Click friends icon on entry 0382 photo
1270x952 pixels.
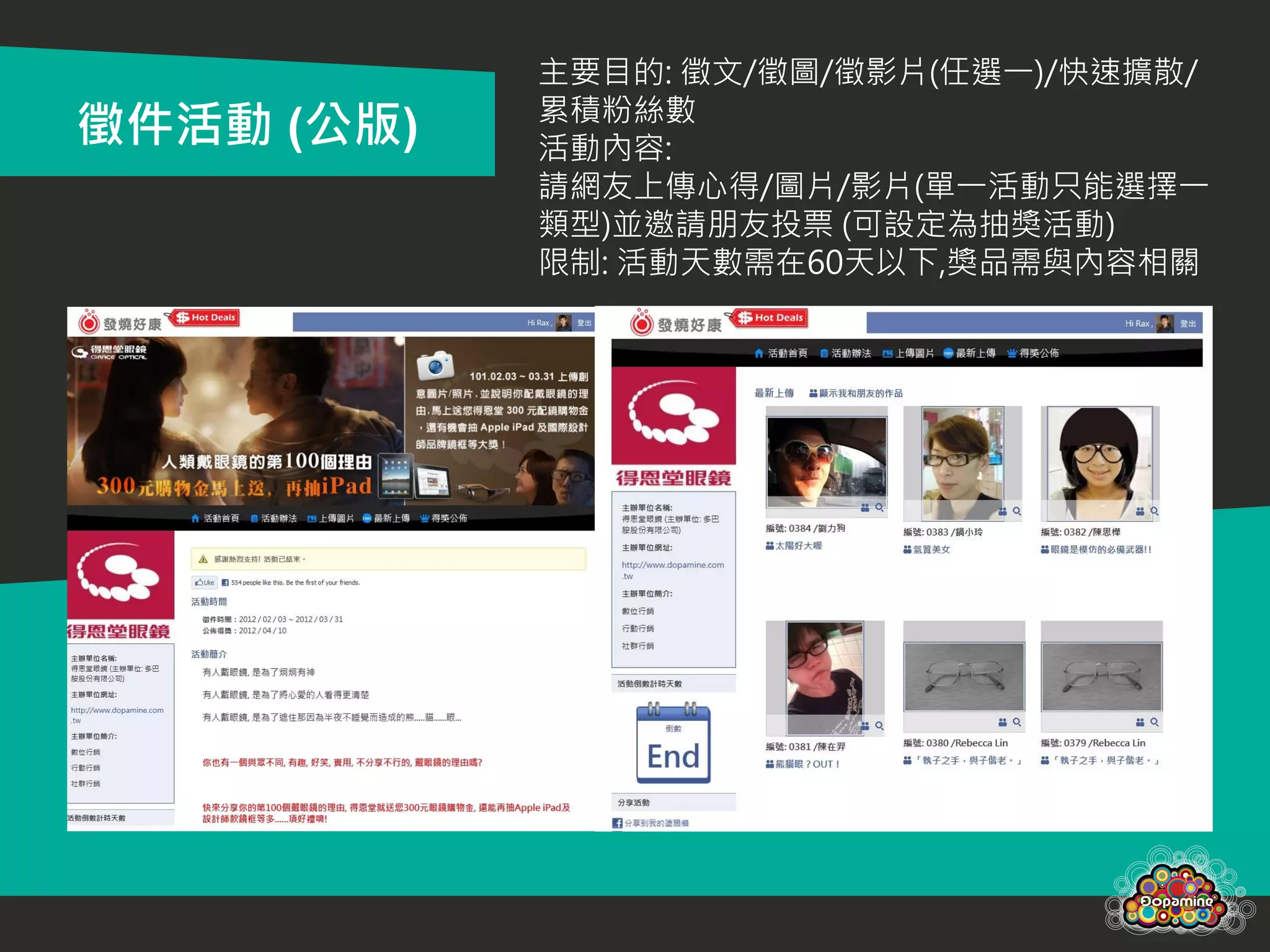coord(1140,511)
